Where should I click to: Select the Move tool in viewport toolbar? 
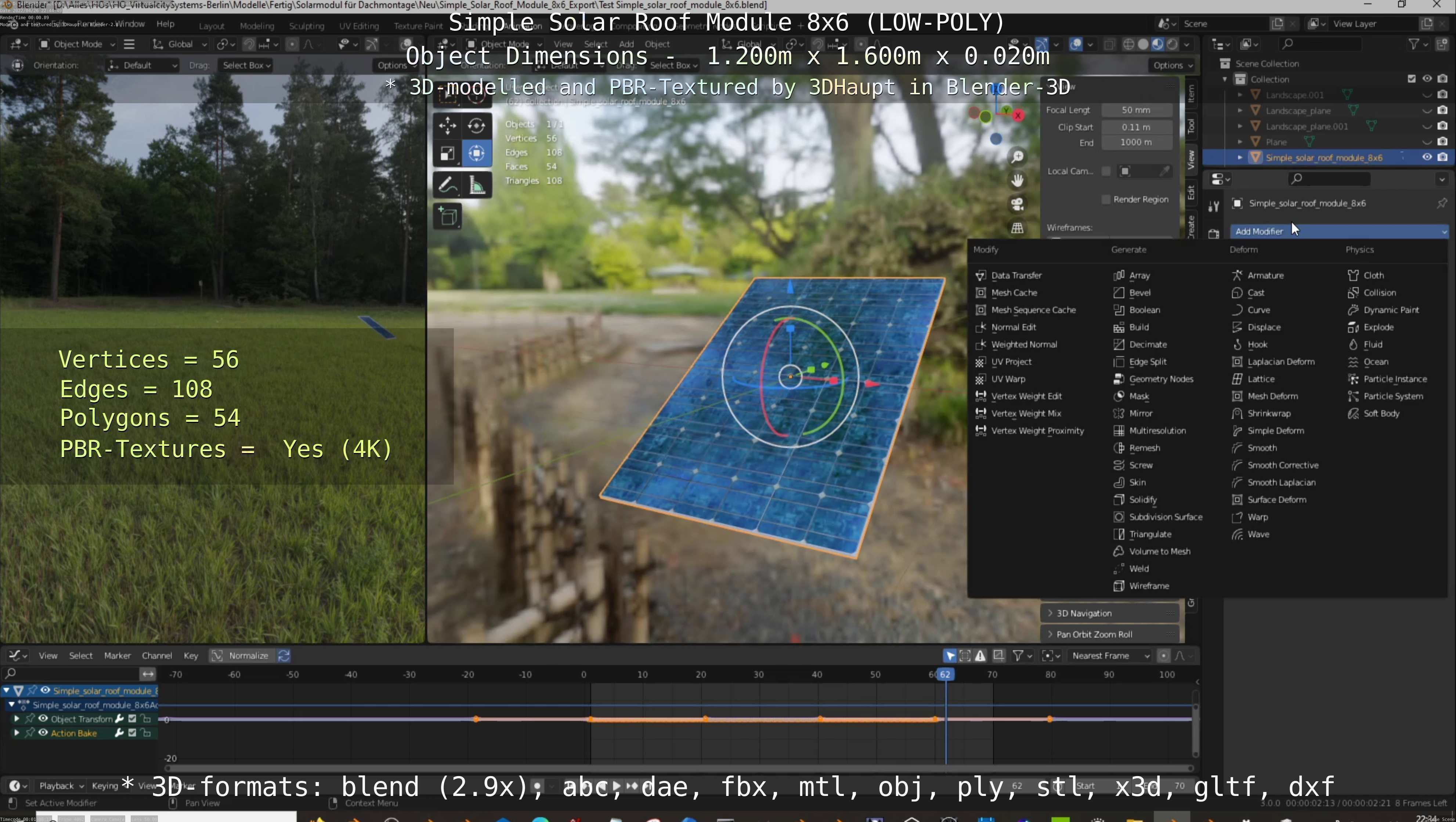pyautogui.click(x=447, y=126)
